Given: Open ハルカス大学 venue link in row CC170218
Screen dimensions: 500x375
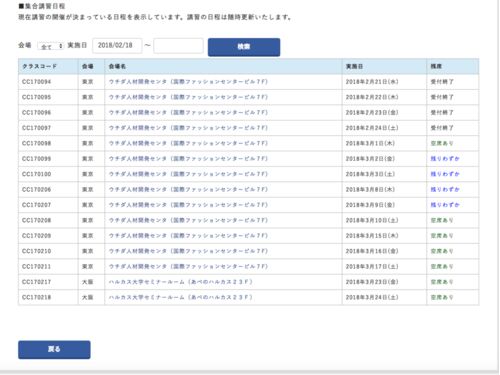Looking at the screenshot, I should click(181, 297).
